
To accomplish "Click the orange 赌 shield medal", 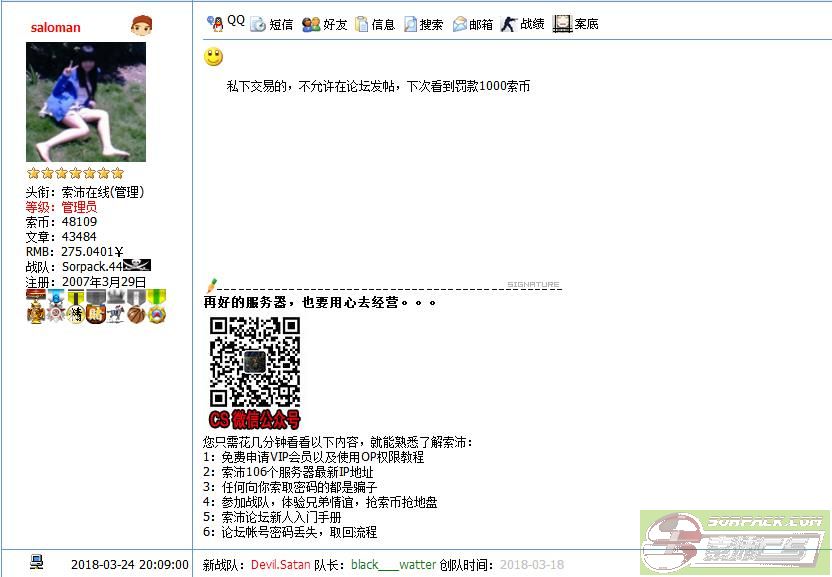I will pos(96,307).
